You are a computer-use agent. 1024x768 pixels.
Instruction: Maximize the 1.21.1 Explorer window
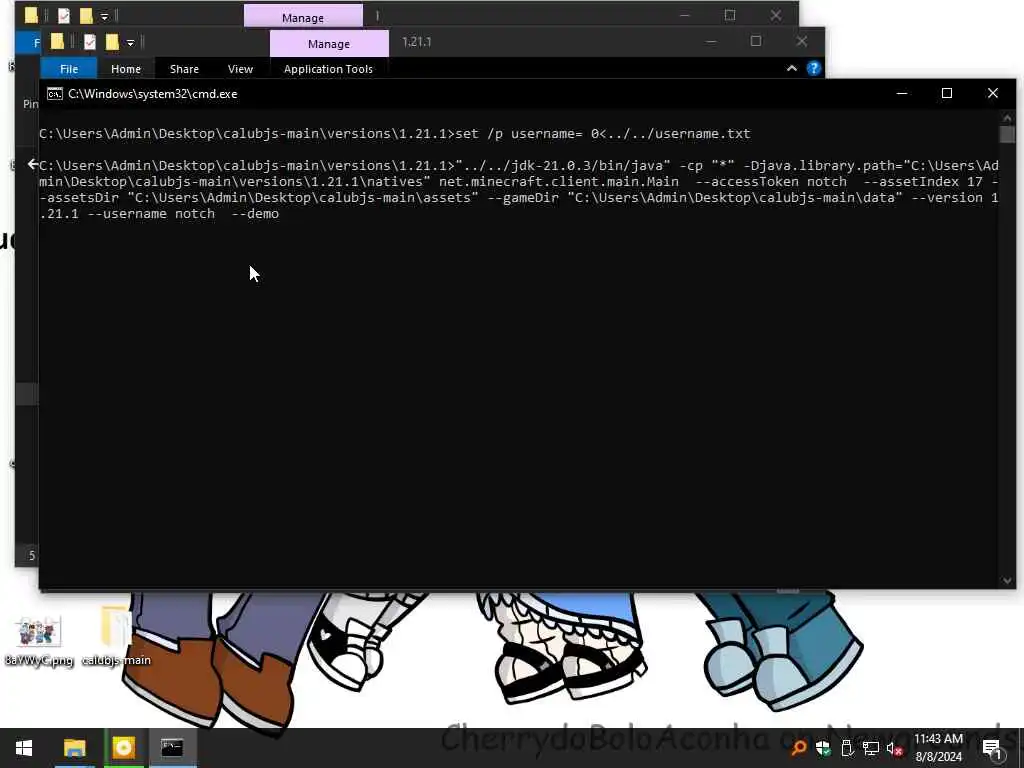click(x=756, y=41)
